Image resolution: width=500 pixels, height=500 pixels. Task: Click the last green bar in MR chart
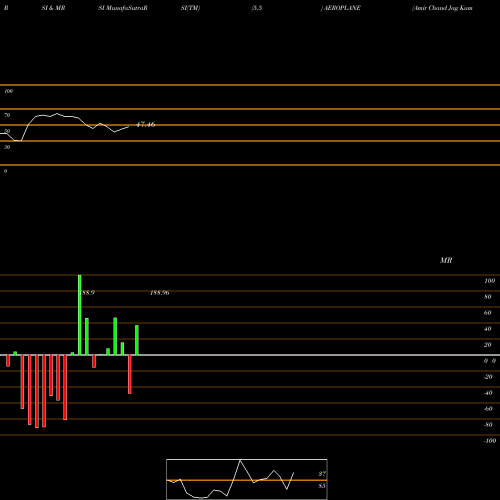137,340
